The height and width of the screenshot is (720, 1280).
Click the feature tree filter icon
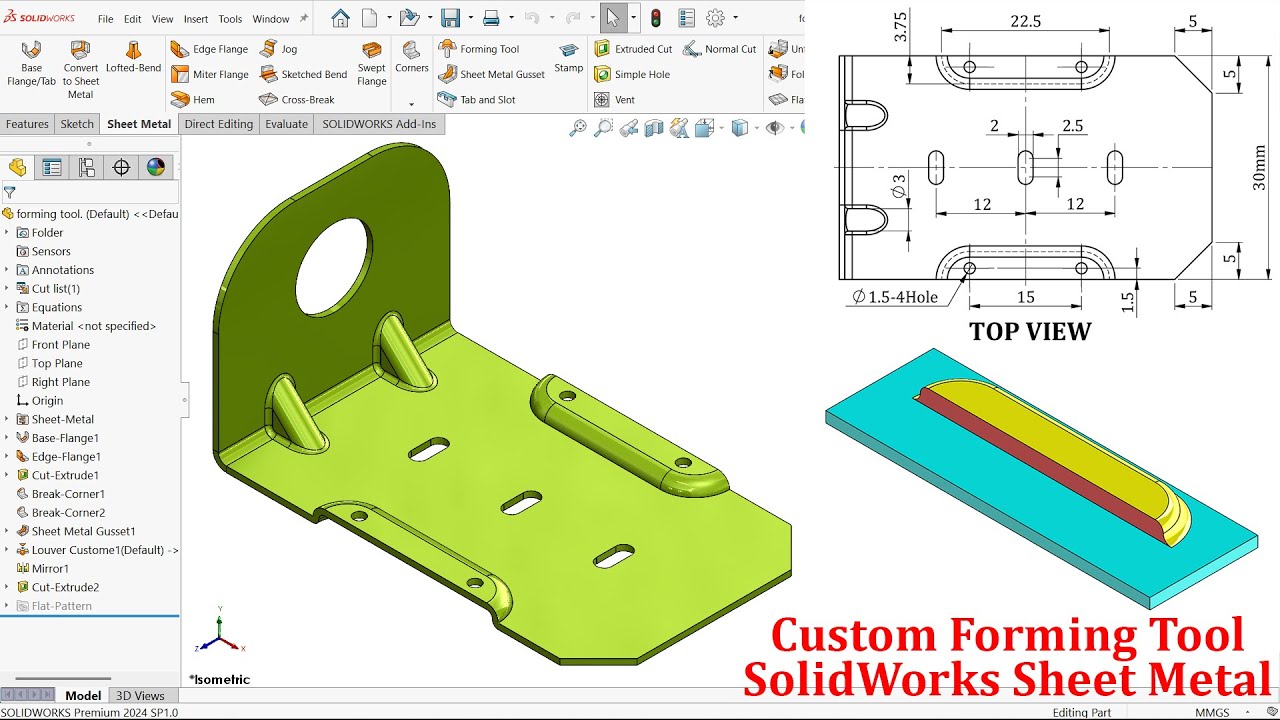pyautogui.click(x=10, y=192)
